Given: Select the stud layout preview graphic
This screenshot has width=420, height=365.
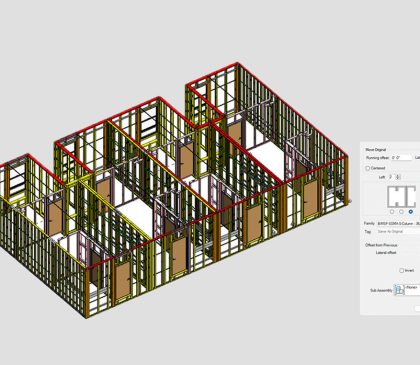Looking at the screenshot, I should [x=402, y=197].
